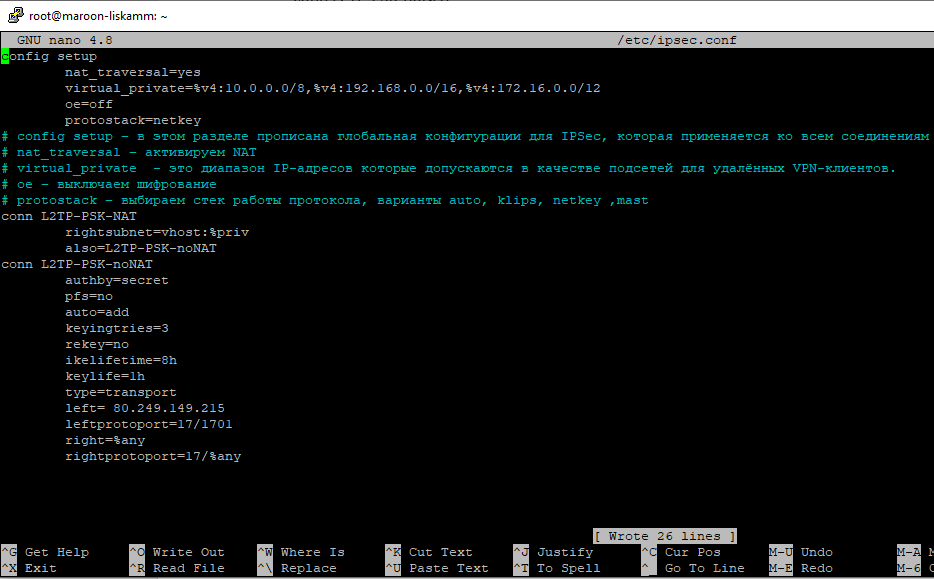
Task: Click the 'right=%any' line
Action: (105, 441)
